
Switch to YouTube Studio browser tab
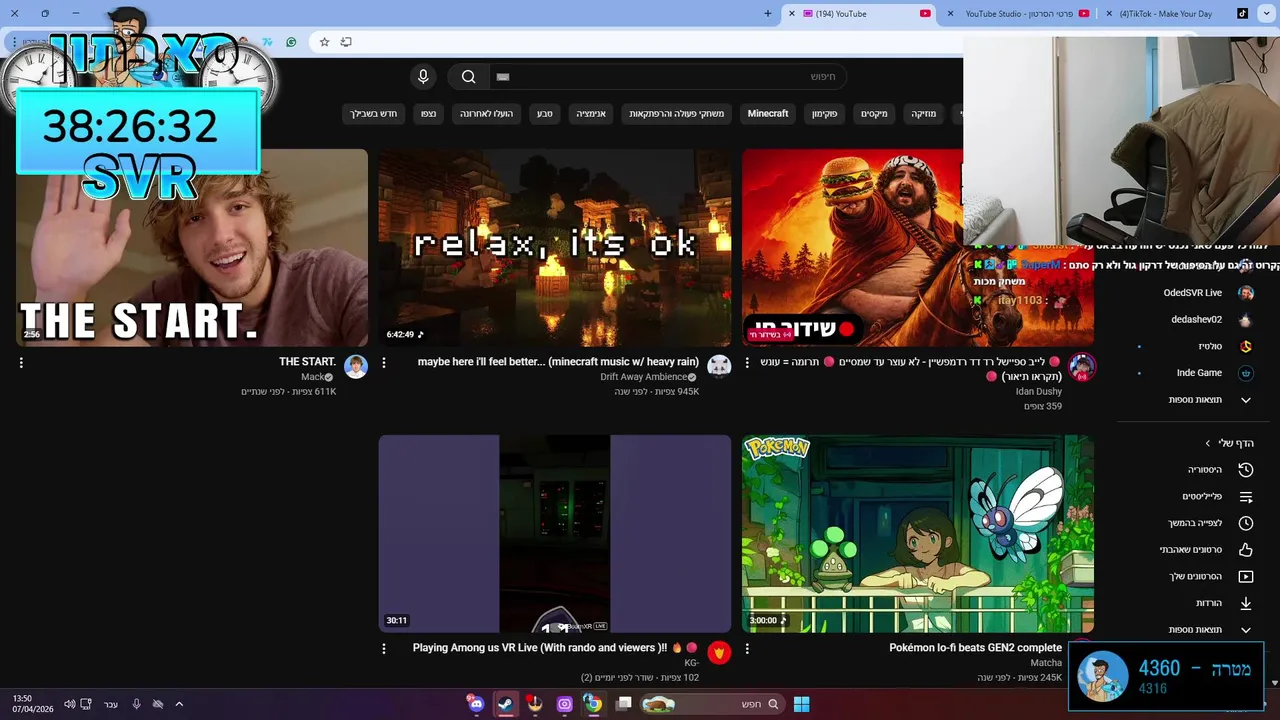click(1018, 14)
